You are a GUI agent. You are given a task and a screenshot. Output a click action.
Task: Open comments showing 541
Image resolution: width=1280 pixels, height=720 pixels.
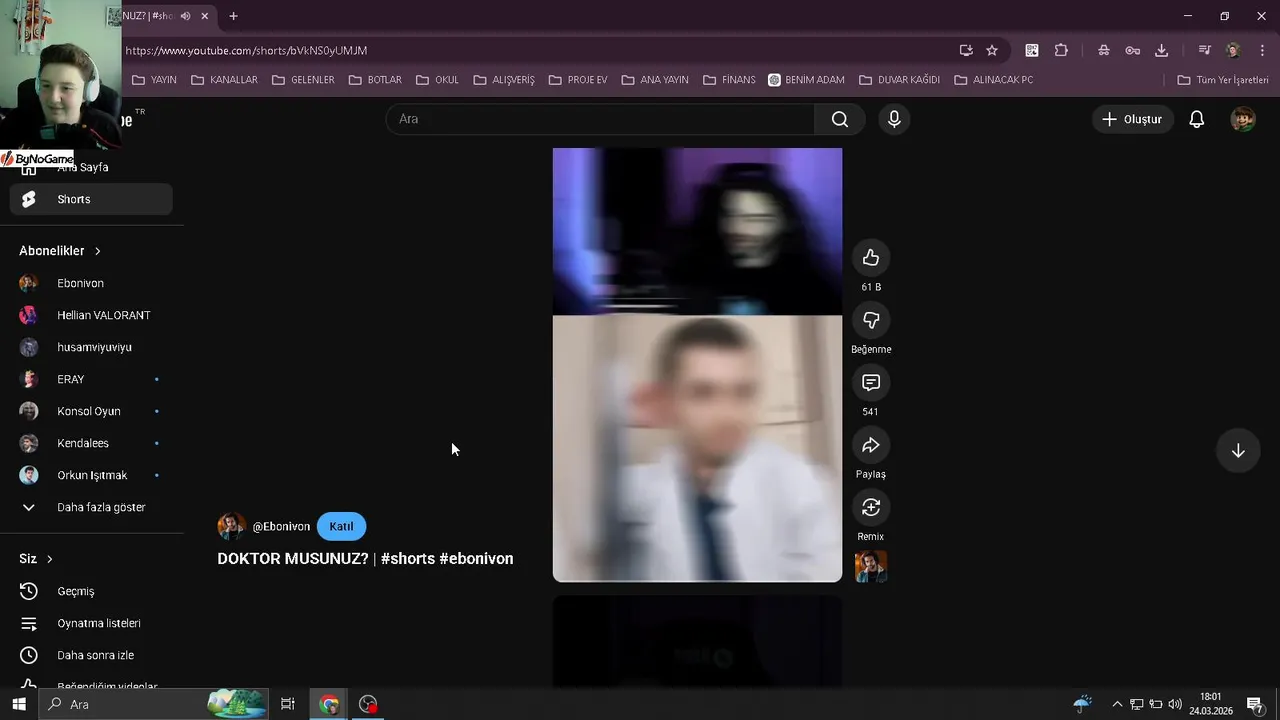pos(871,383)
